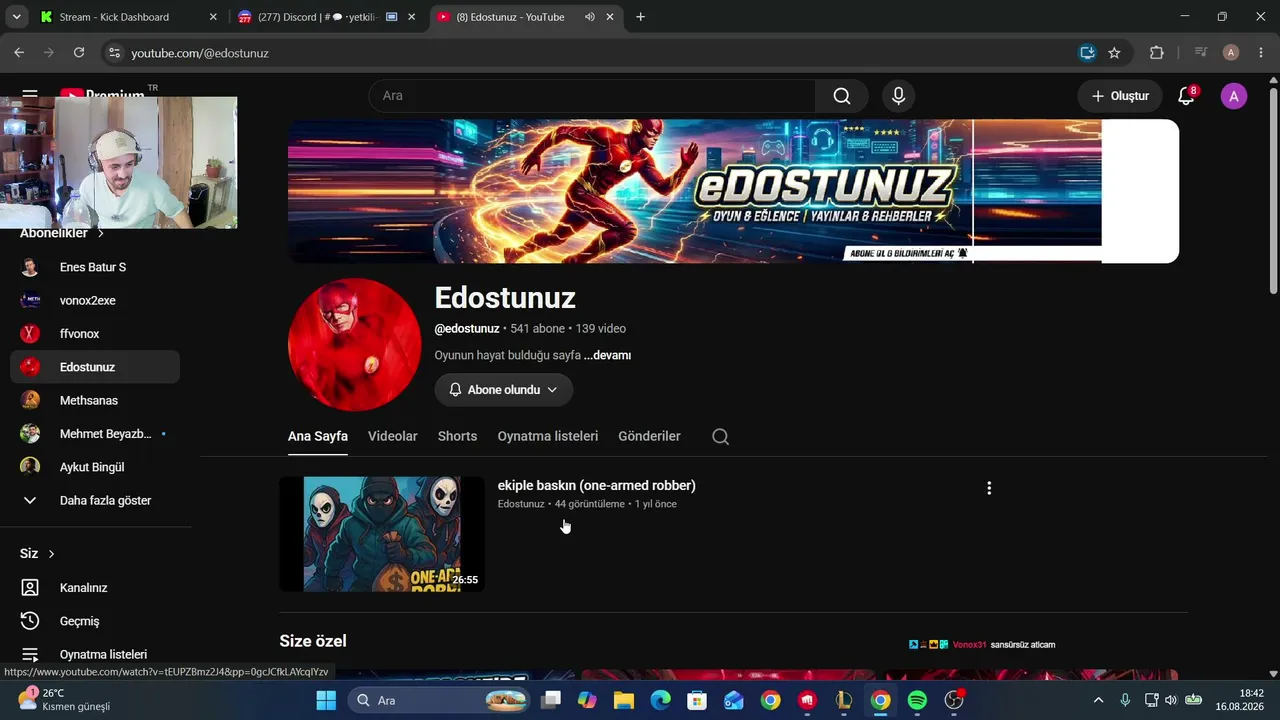Go to Methsanas channel
Image resolution: width=1280 pixels, height=720 pixels.
click(95, 400)
